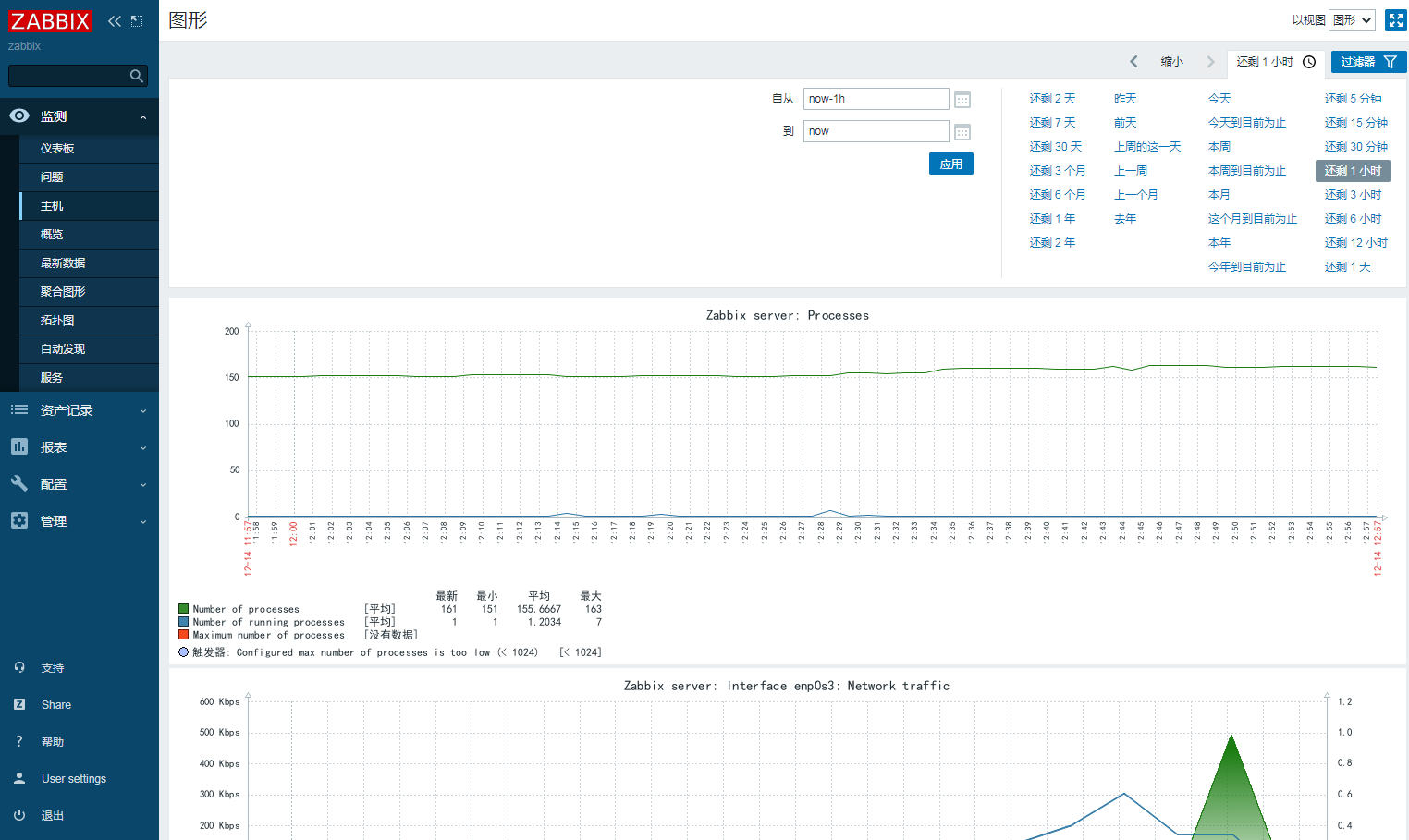Click the administration gear icon

coord(19,520)
